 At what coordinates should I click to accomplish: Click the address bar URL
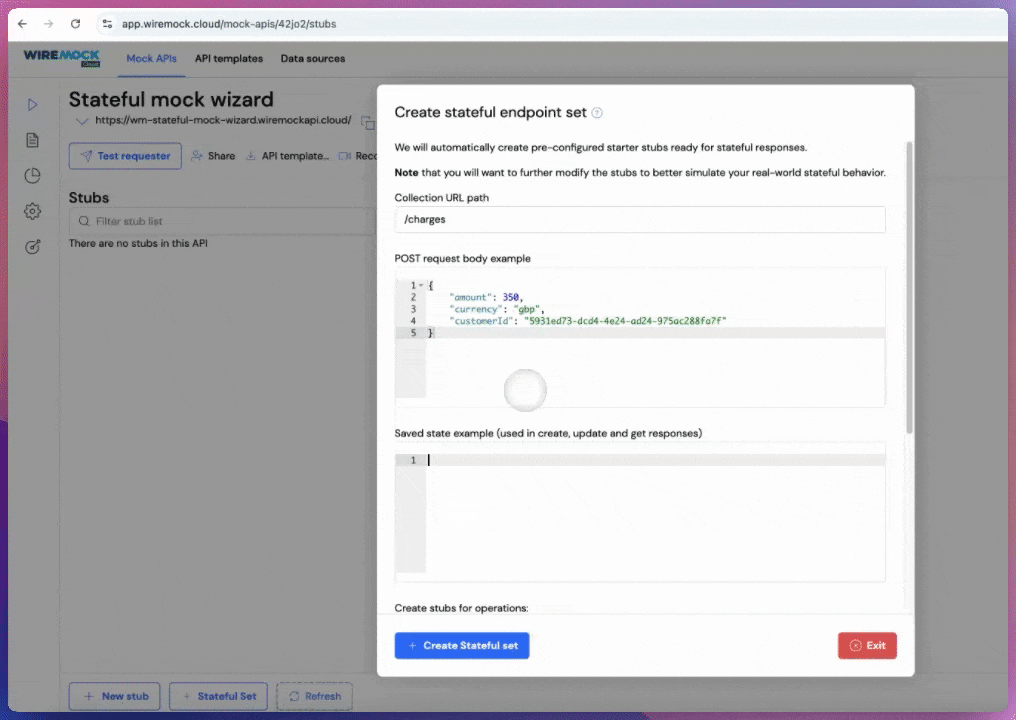pyautogui.click(x=229, y=24)
